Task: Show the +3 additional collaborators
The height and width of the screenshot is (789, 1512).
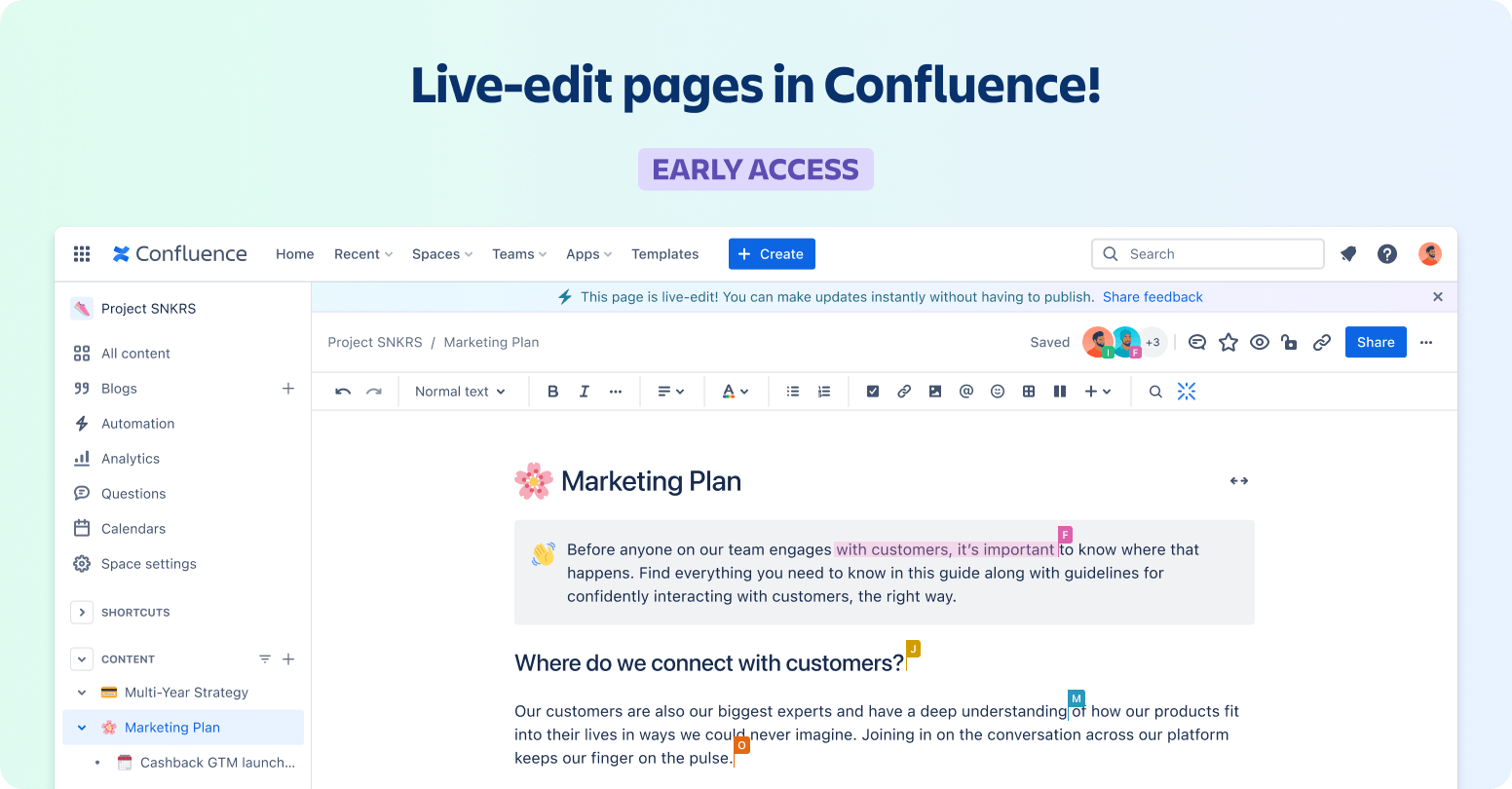Action: (1153, 343)
